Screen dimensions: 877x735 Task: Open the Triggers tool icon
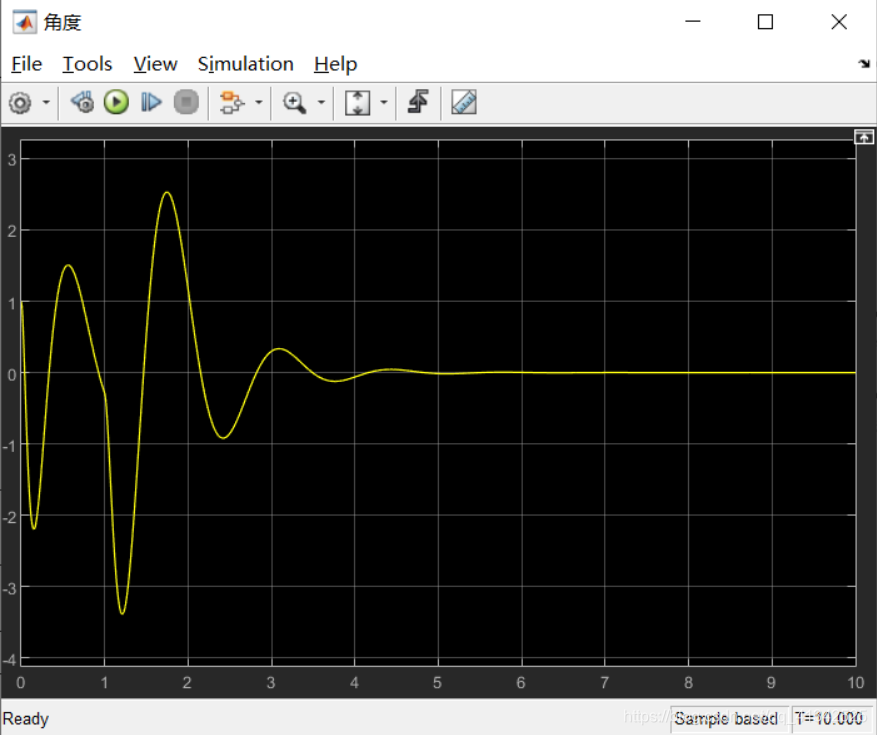(x=418, y=102)
